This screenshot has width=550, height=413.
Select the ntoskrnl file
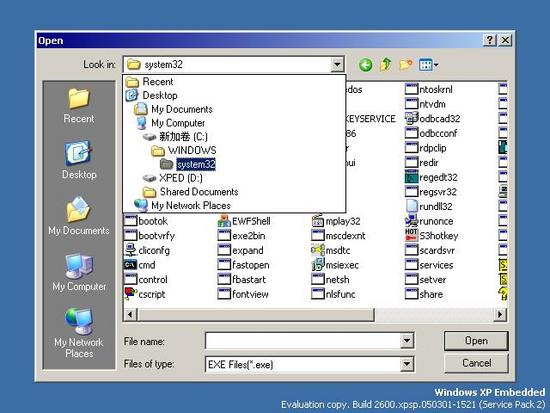click(x=429, y=89)
